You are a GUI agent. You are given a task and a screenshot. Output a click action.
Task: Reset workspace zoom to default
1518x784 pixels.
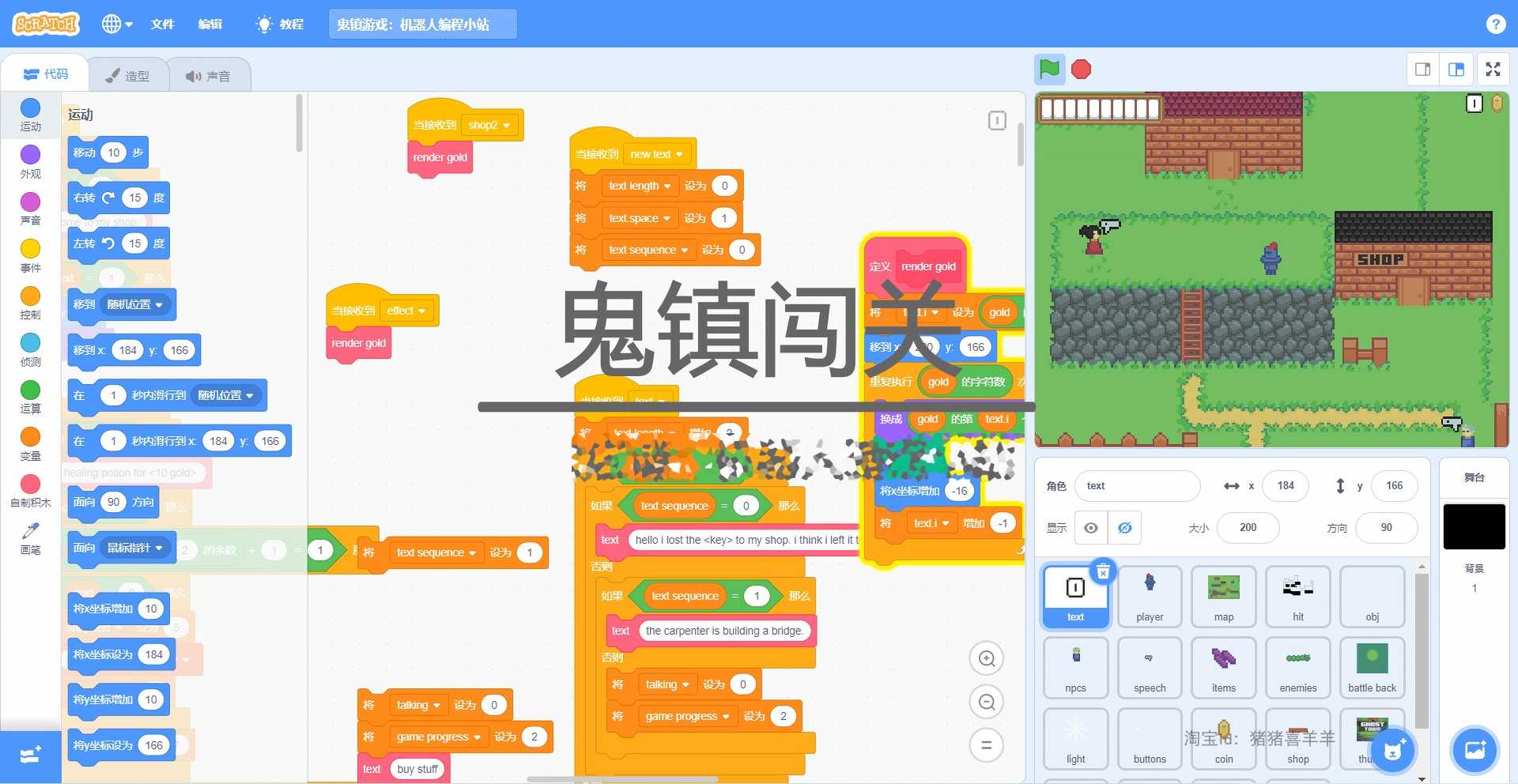[x=987, y=744]
